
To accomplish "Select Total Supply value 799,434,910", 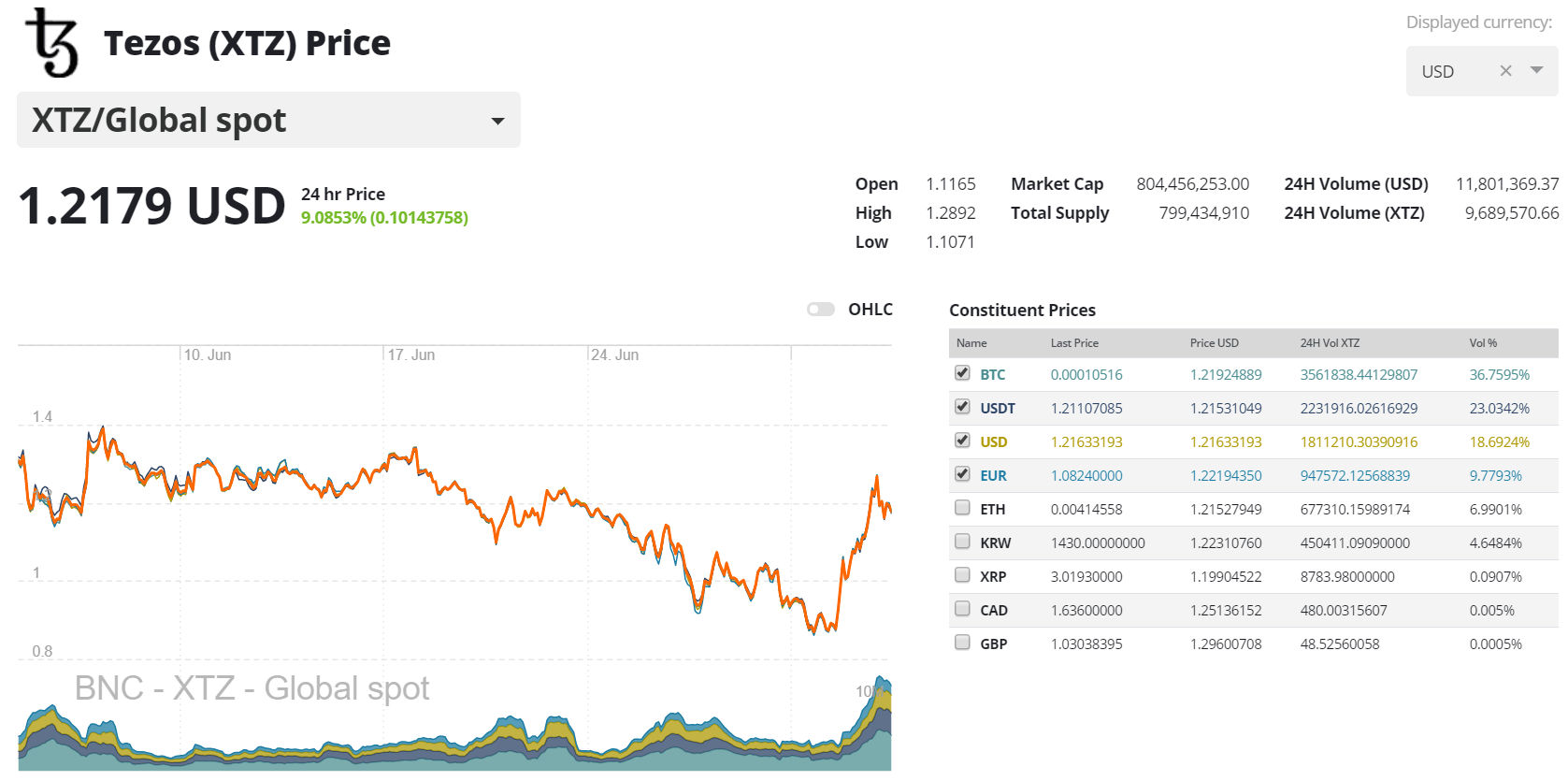I will click(x=1204, y=213).
